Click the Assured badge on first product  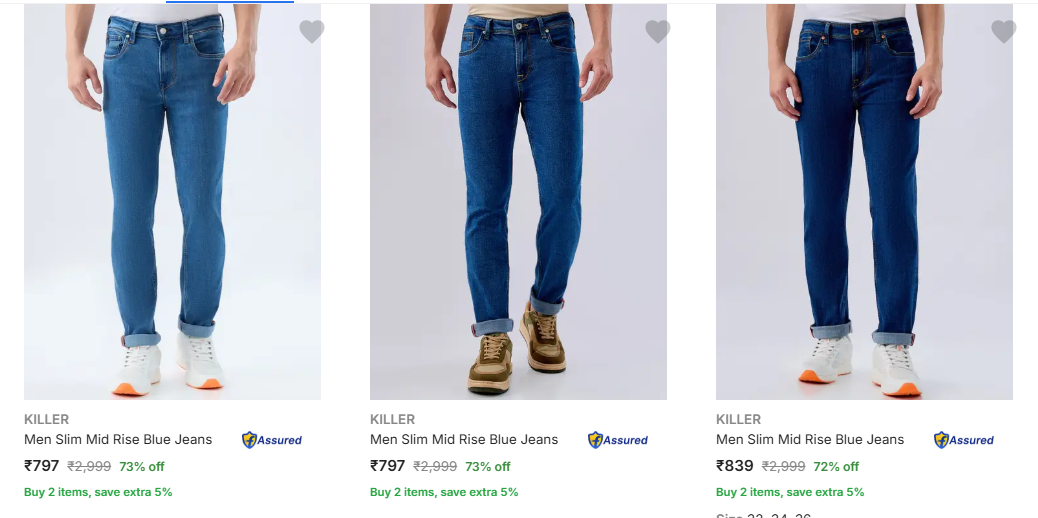click(x=272, y=440)
